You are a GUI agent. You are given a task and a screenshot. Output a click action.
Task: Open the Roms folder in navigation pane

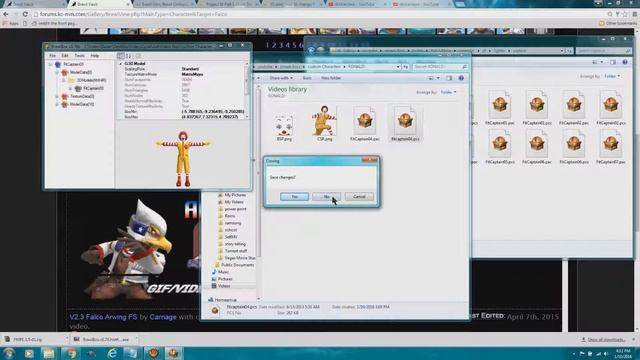(x=230, y=216)
